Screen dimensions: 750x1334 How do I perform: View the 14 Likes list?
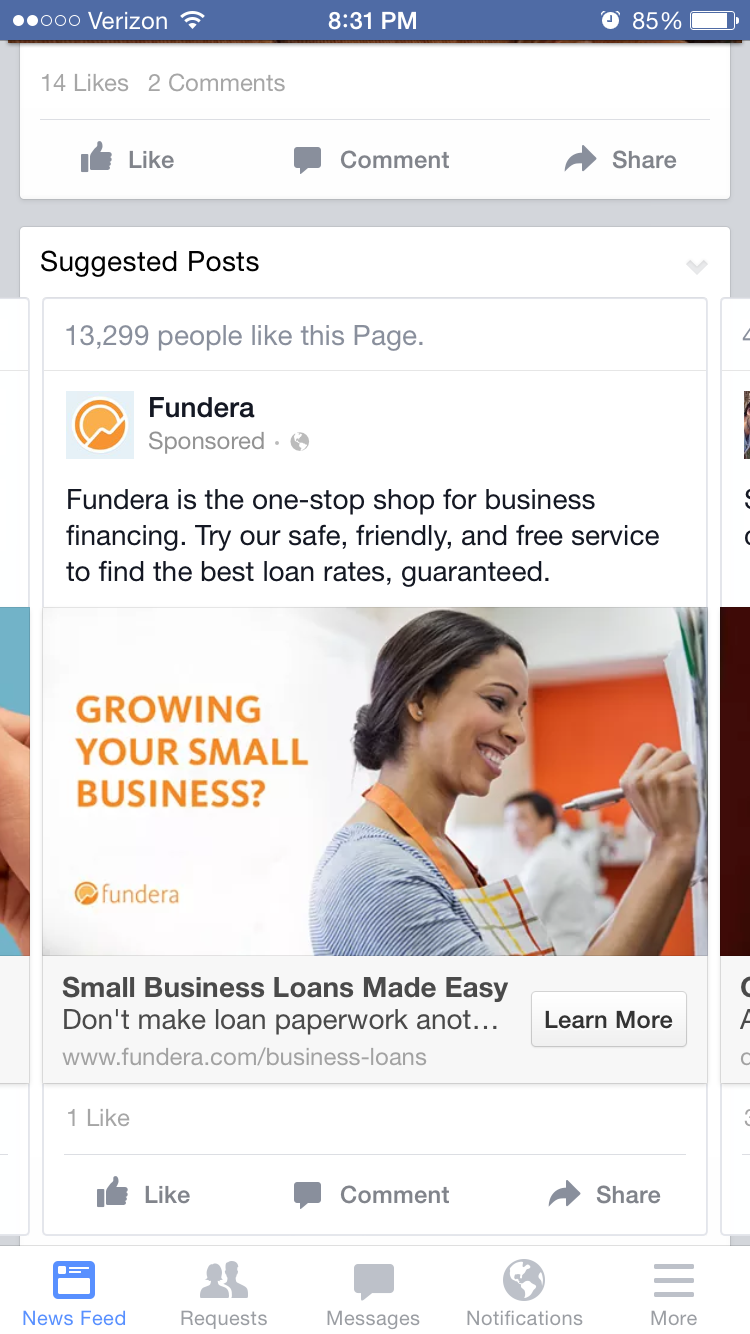pyautogui.click(x=85, y=83)
